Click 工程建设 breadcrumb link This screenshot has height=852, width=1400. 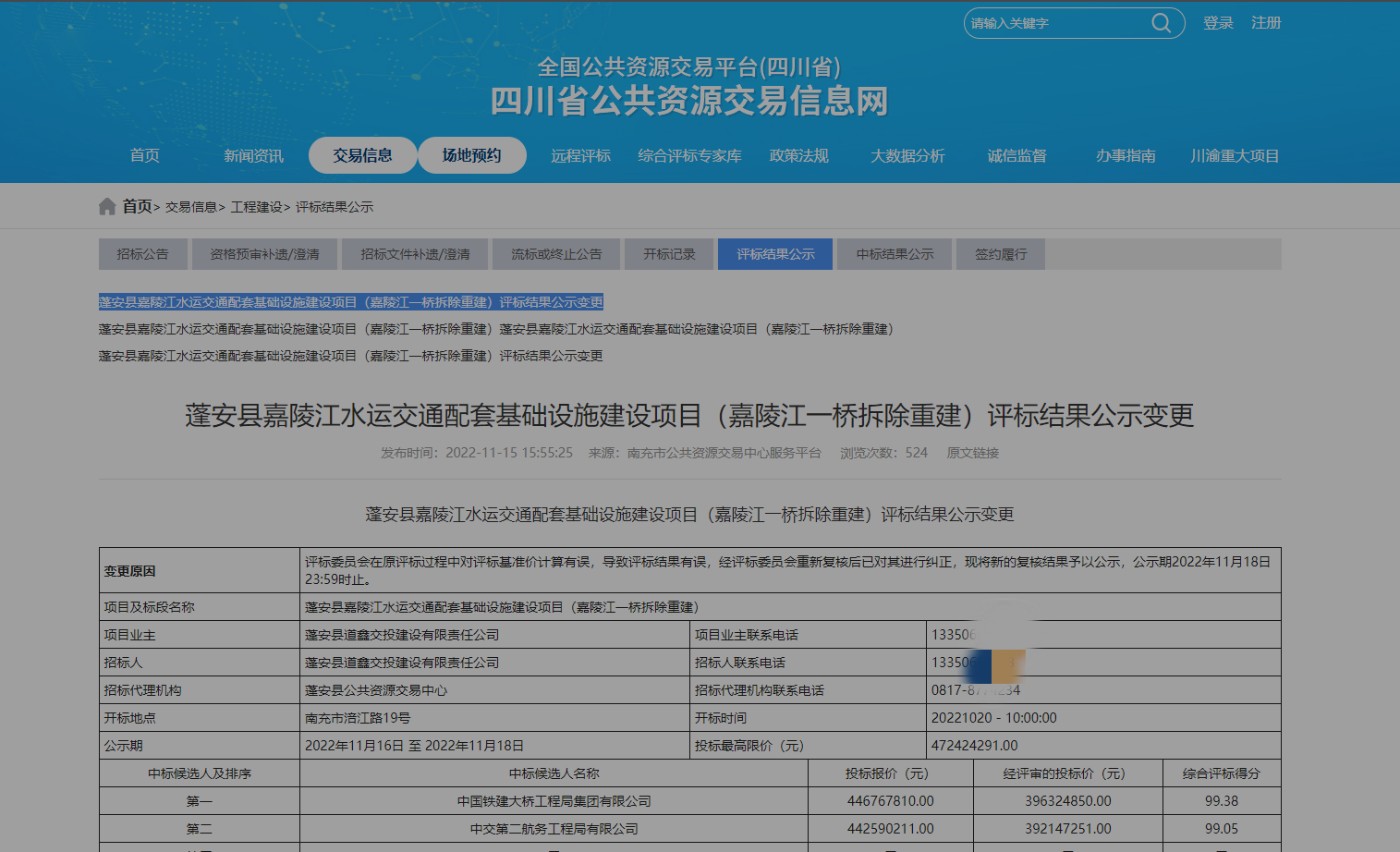256,207
